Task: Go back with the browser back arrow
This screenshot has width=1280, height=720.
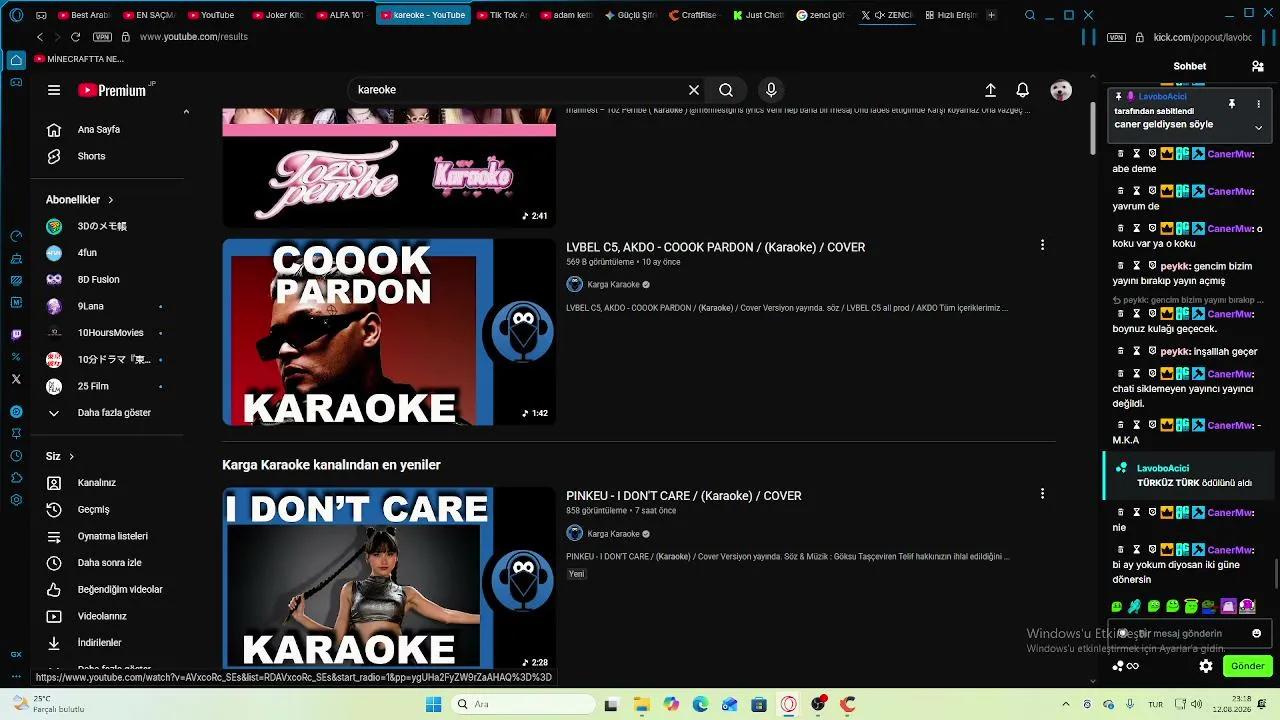Action: click(40, 37)
